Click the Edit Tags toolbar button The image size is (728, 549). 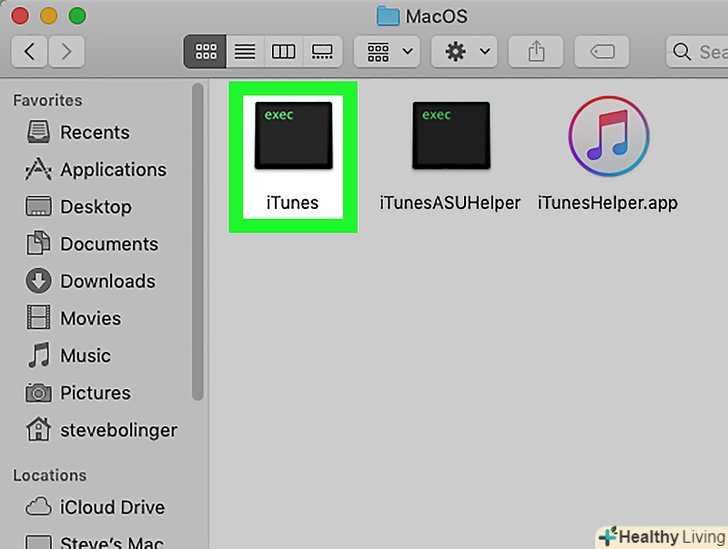(x=602, y=51)
